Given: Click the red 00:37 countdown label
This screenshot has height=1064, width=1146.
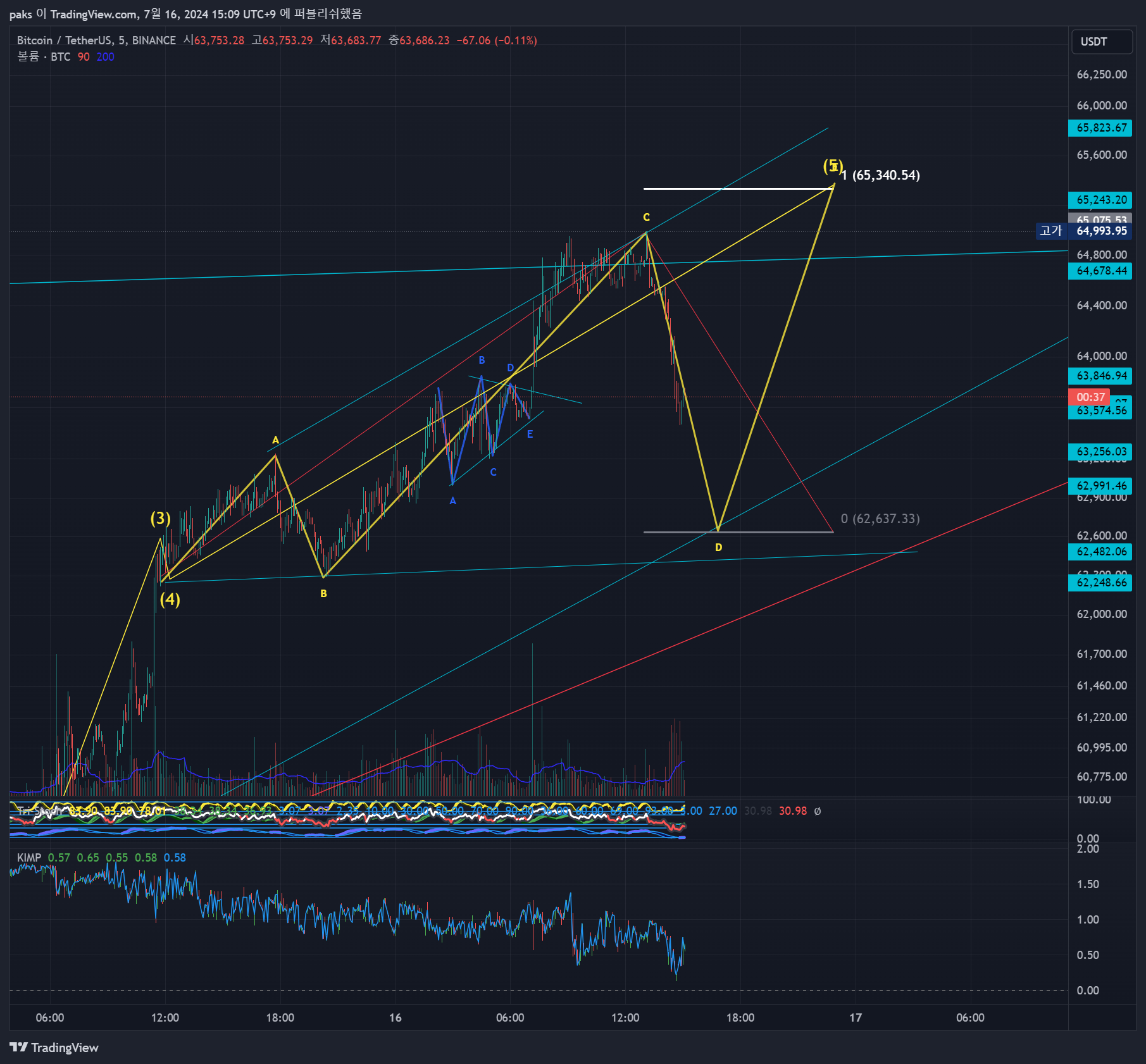Looking at the screenshot, I should pyautogui.click(x=1090, y=397).
